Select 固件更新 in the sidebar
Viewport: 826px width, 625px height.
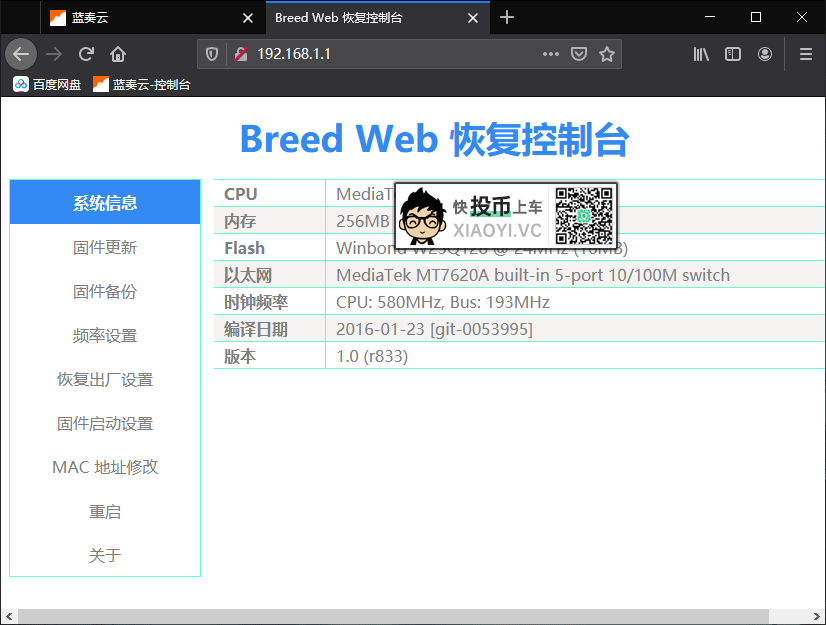tap(104, 246)
